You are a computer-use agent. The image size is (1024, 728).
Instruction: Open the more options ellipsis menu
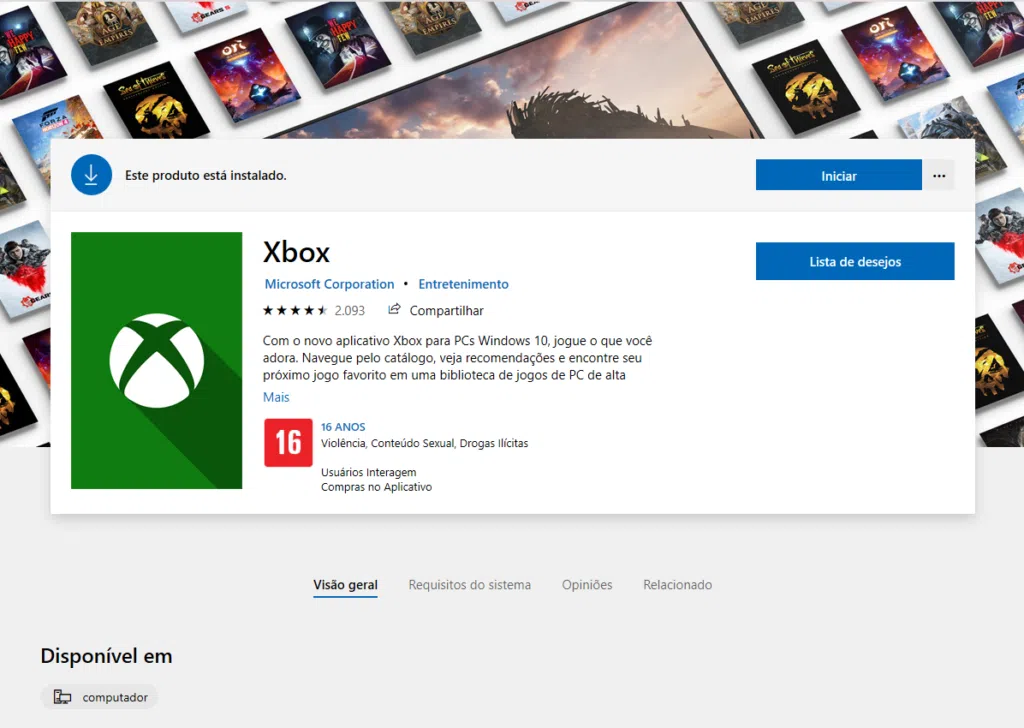tap(938, 174)
